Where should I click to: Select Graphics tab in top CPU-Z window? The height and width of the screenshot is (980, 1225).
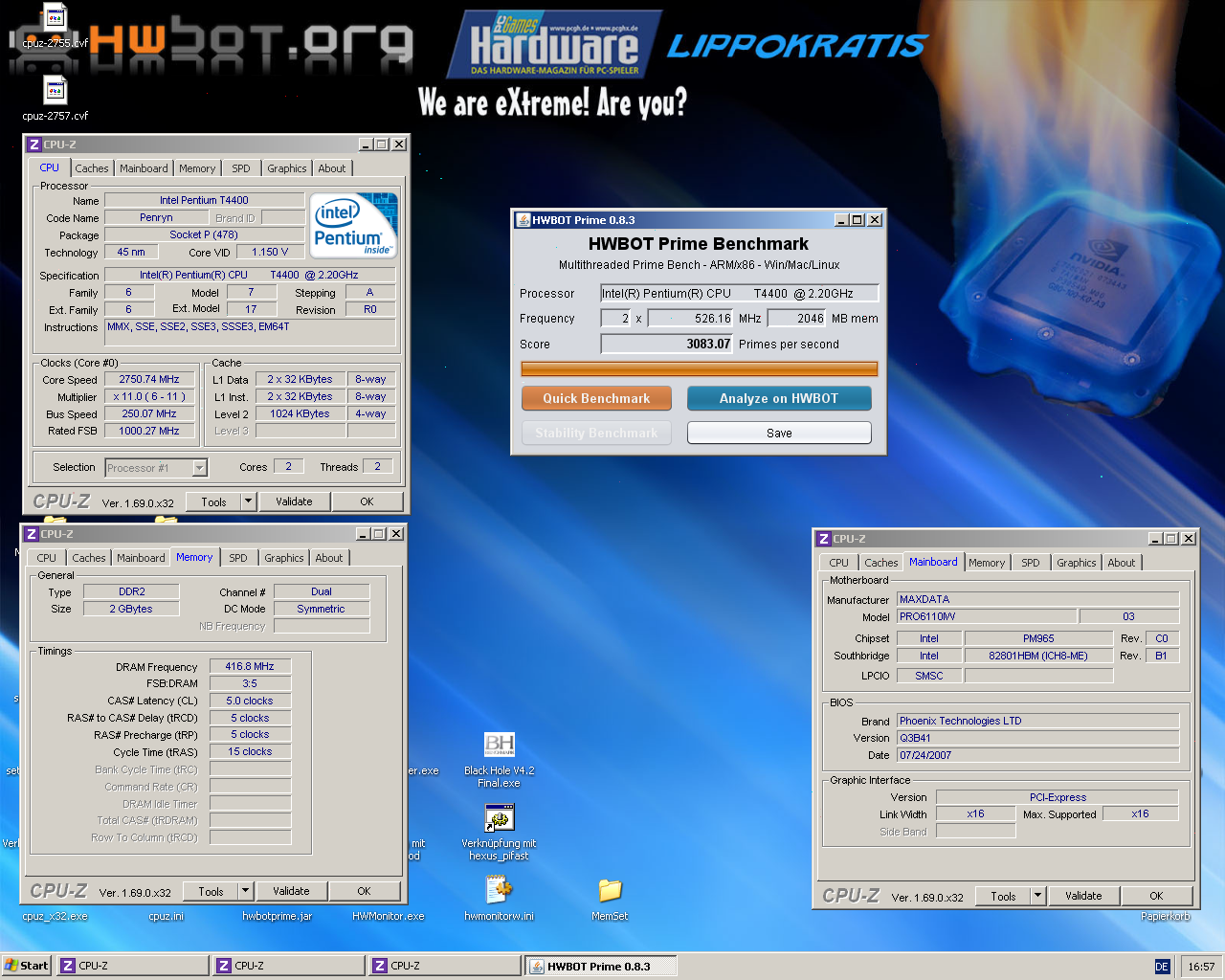point(287,168)
